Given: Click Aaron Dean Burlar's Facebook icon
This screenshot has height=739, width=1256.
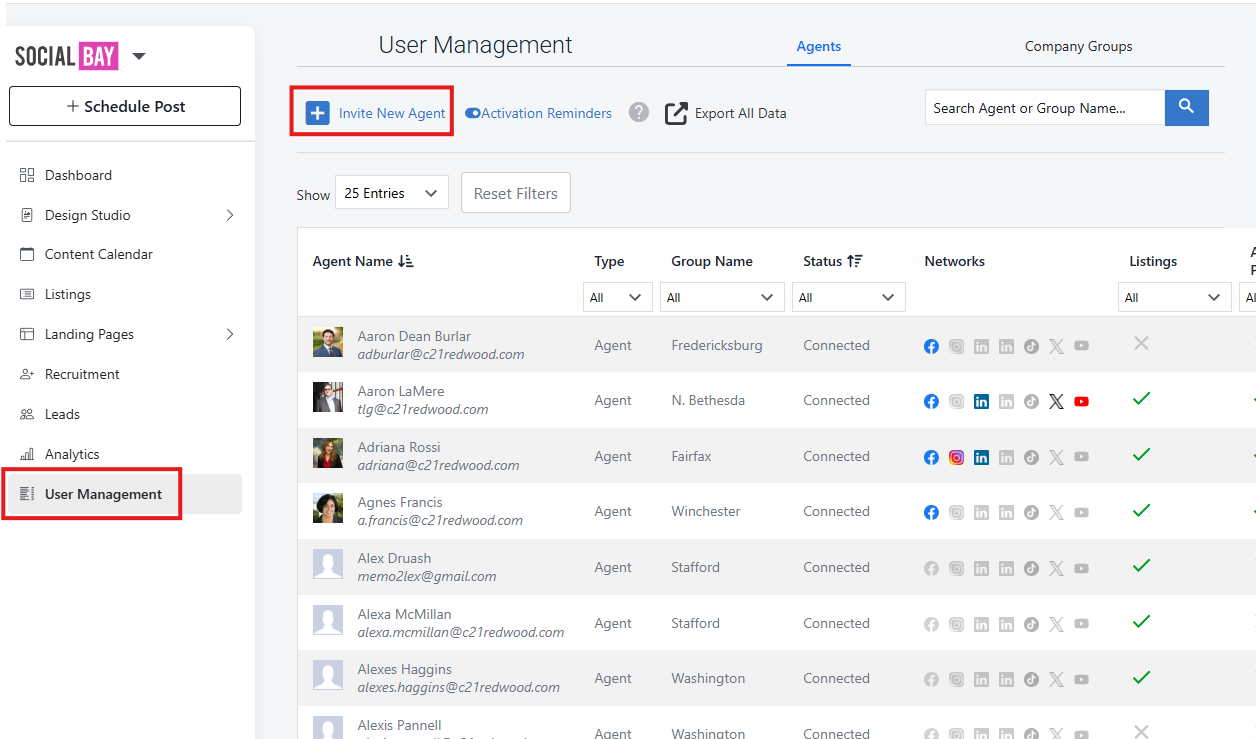Looking at the screenshot, I should pyautogui.click(x=931, y=346).
